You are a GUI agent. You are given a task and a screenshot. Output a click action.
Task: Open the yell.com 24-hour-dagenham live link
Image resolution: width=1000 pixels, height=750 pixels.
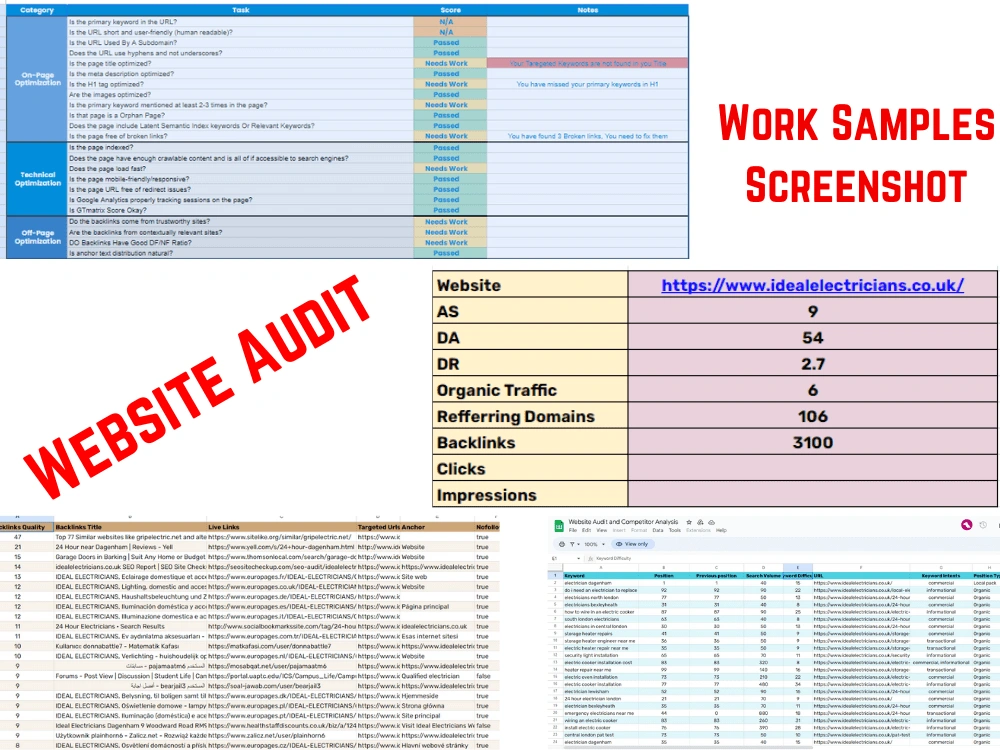coord(281,547)
